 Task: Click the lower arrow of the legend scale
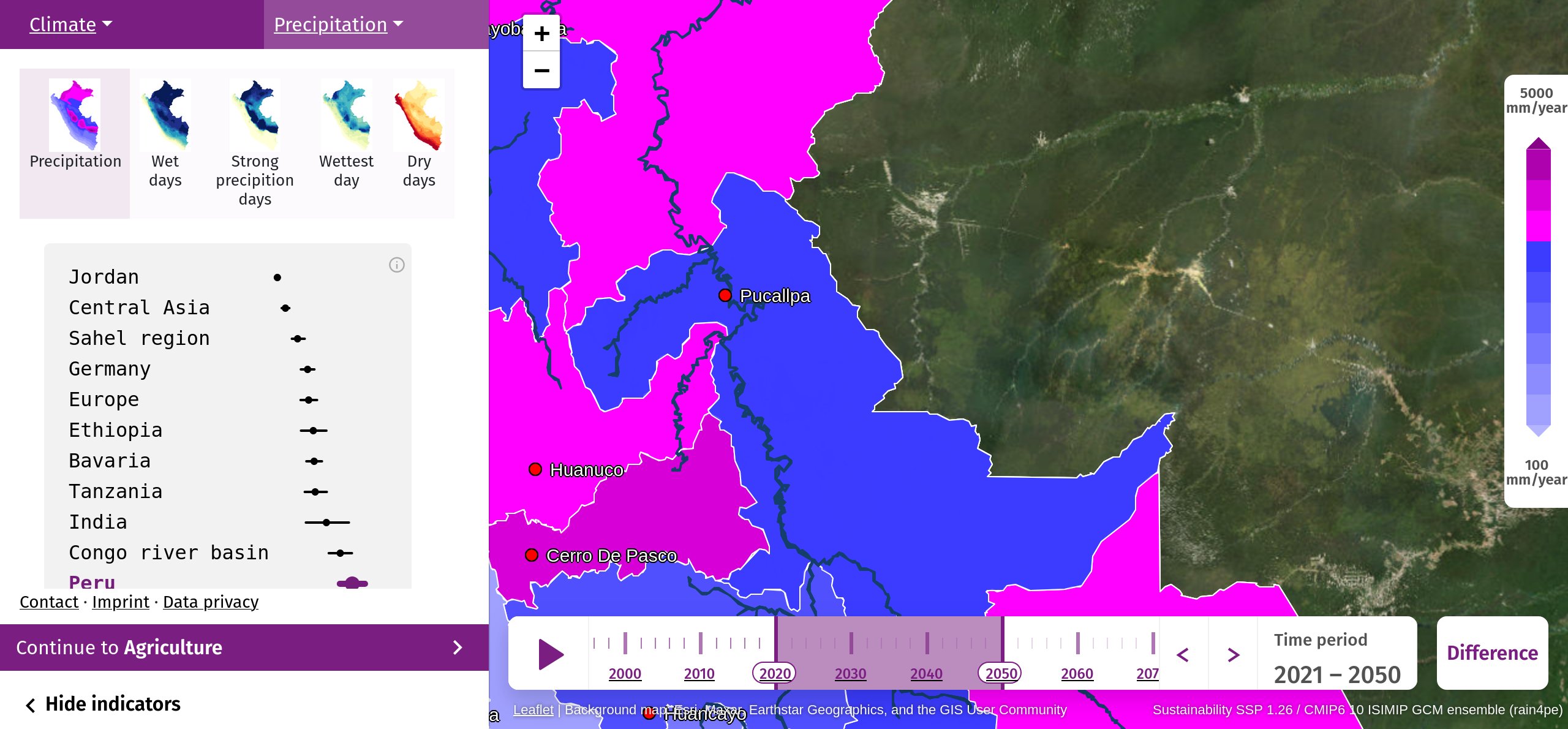click(1538, 431)
